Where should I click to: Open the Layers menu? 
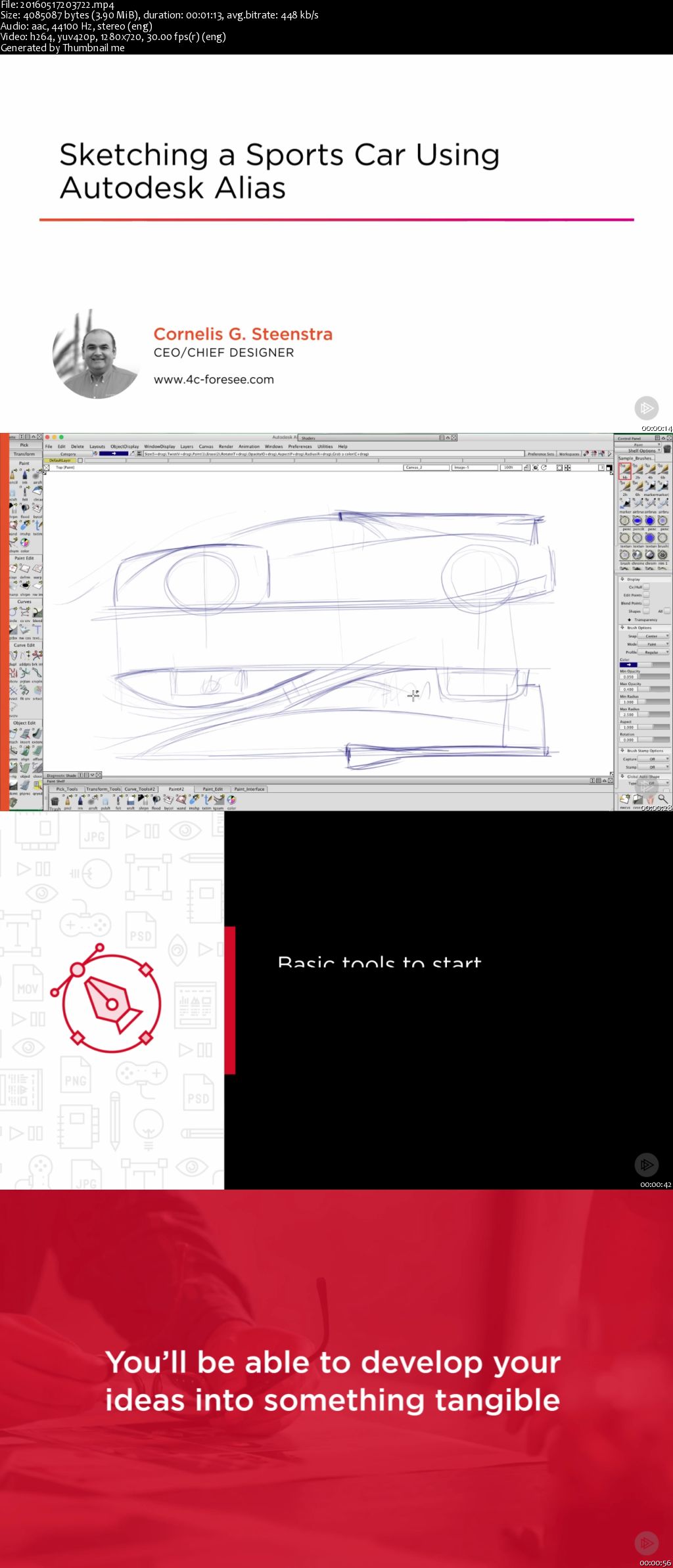tap(187, 446)
